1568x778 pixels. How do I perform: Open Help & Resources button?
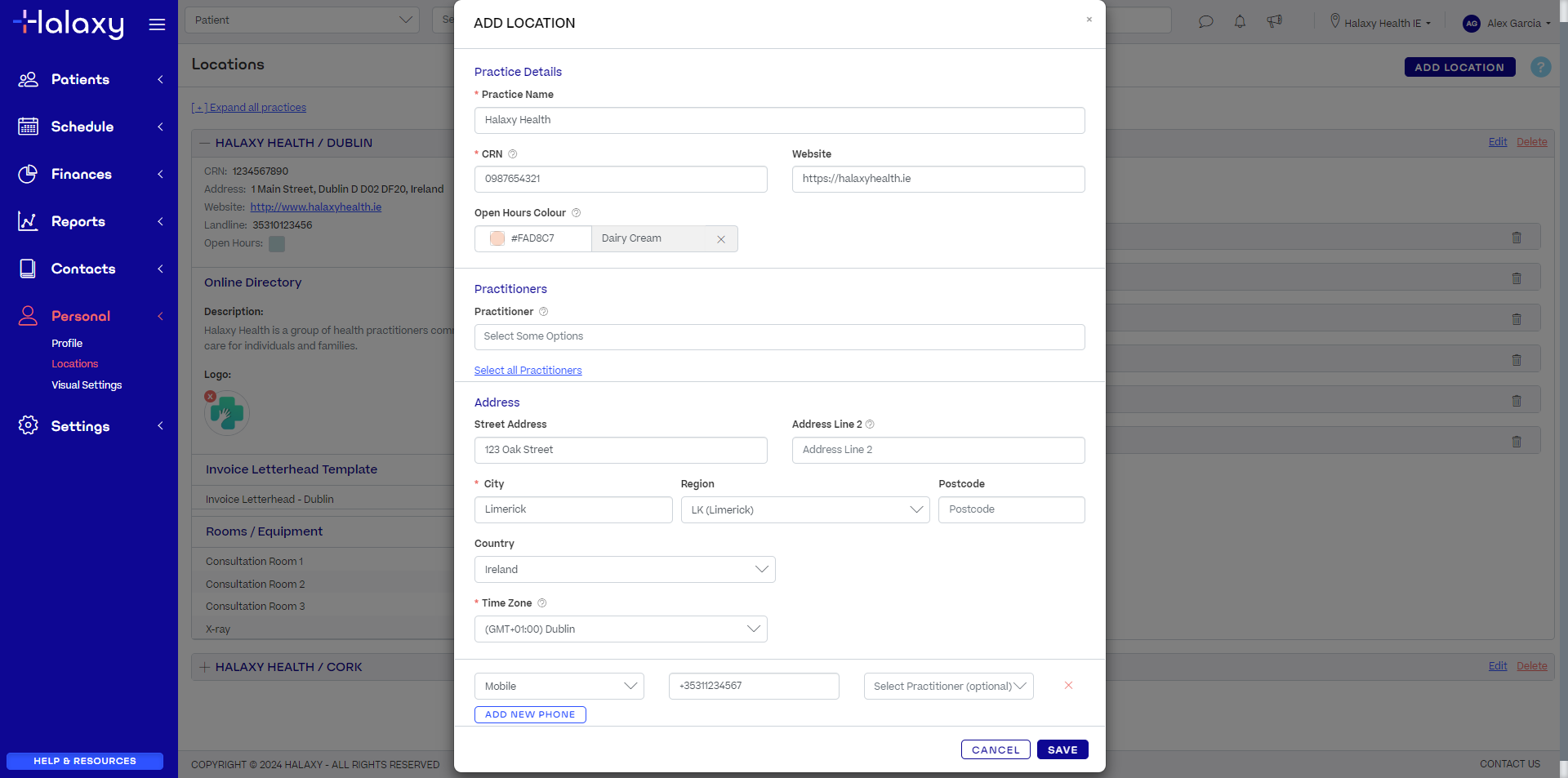(x=85, y=761)
